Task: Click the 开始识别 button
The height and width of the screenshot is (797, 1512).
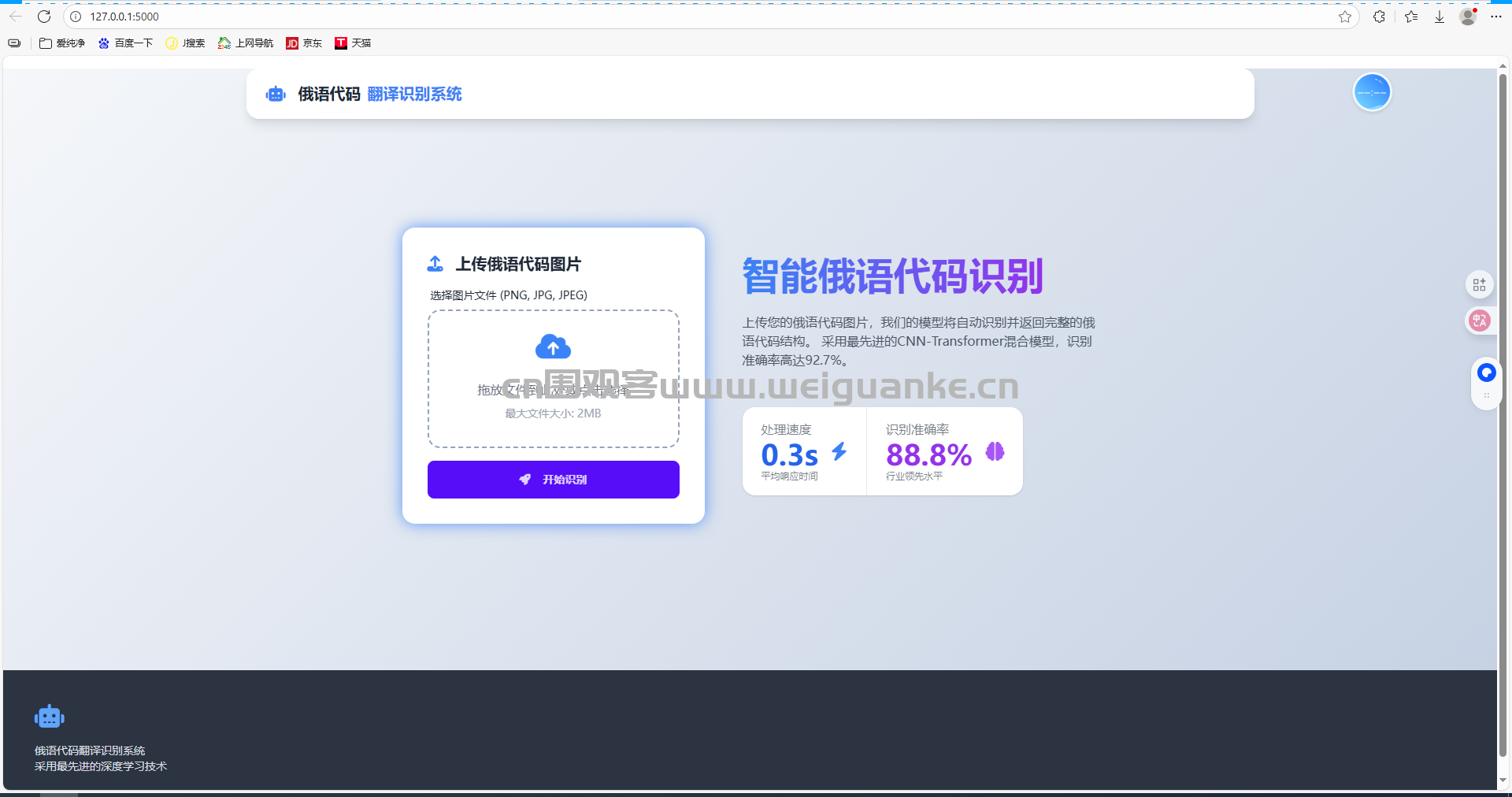Action: coord(553,480)
